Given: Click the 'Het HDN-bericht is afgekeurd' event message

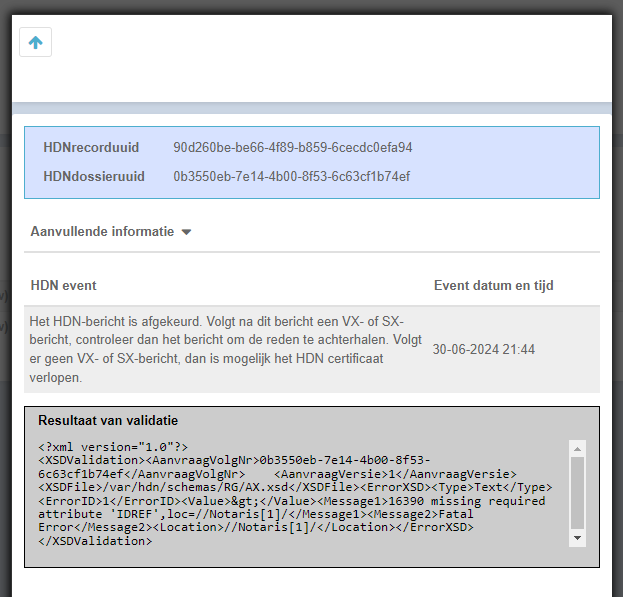Looking at the screenshot, I should [x=225, y=349].
